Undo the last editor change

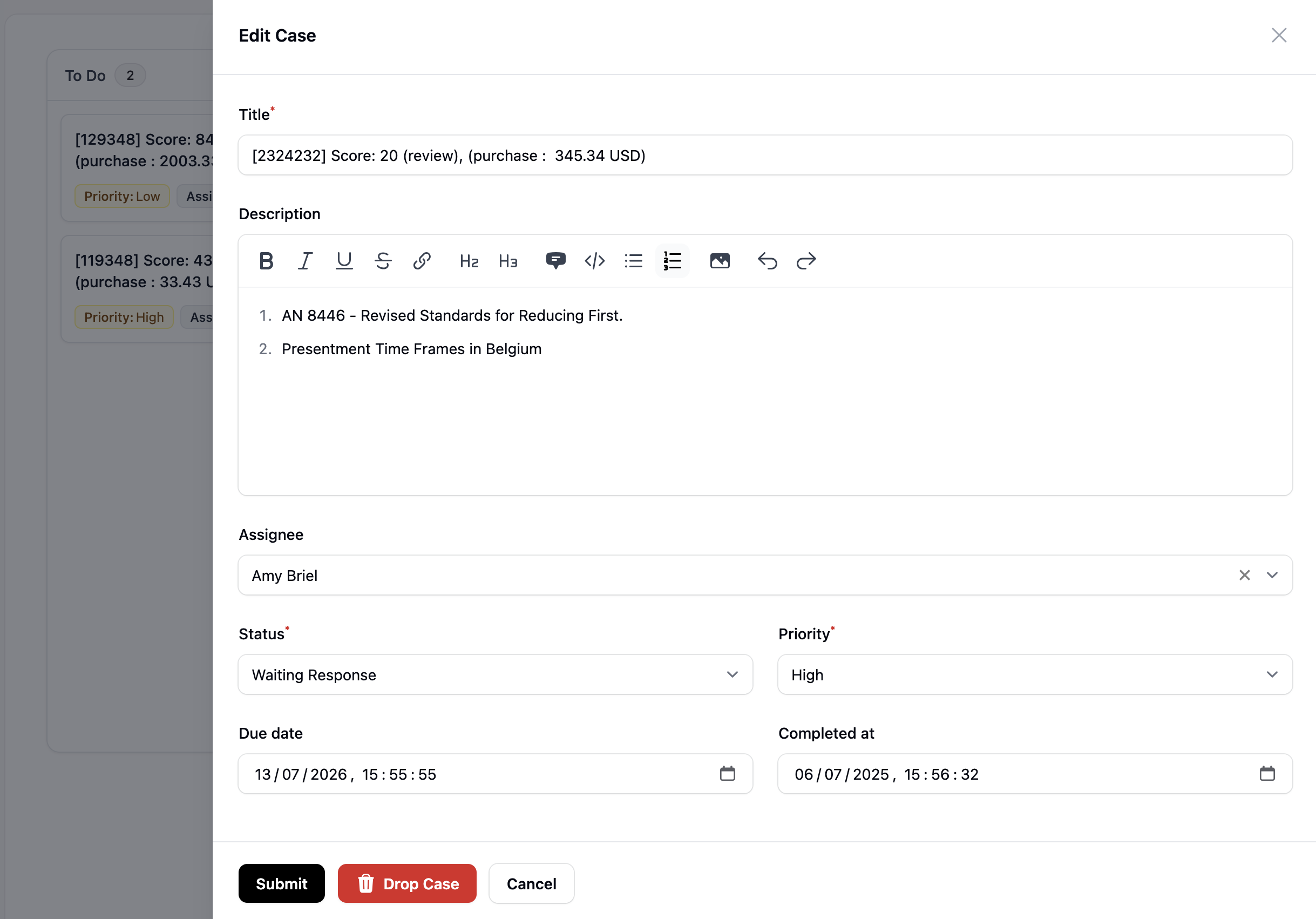767,261
